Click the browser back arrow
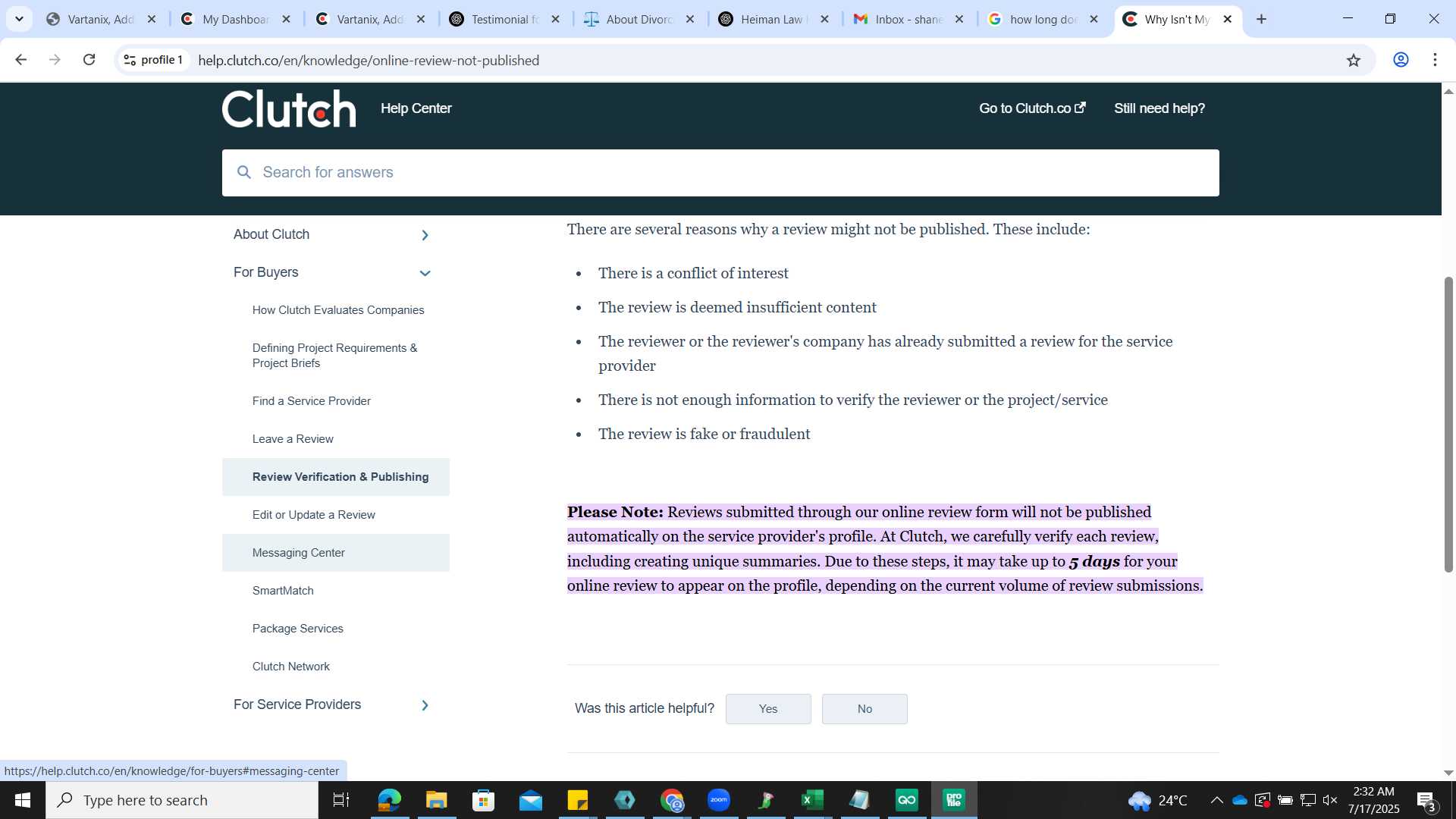Viewport: 1456px width, 819px height. click(21, 60)
